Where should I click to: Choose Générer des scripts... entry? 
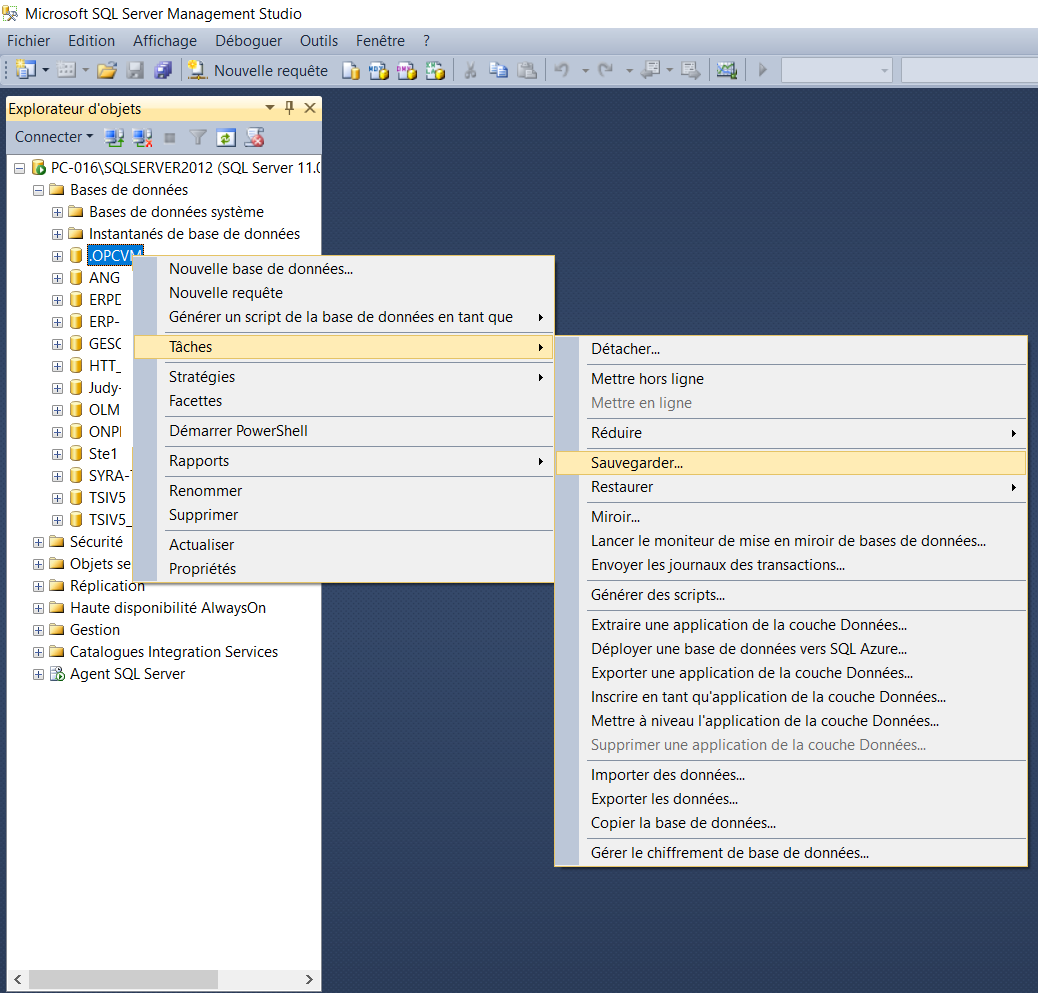click(791, 595)
